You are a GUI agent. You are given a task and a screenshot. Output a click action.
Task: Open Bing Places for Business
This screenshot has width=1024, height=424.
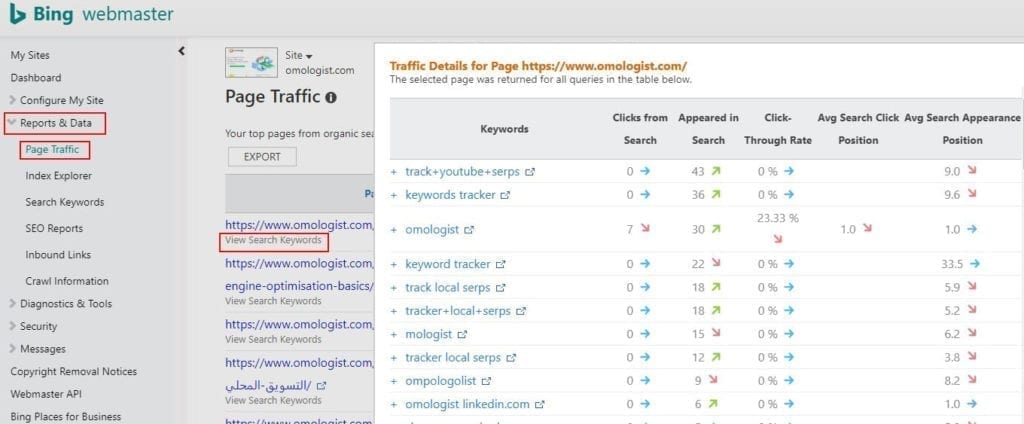tap(66, 417)
